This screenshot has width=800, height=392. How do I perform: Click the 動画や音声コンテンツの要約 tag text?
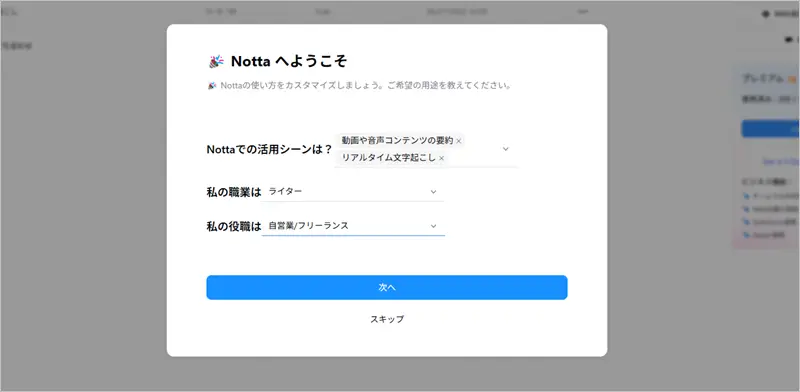(397, 140)
